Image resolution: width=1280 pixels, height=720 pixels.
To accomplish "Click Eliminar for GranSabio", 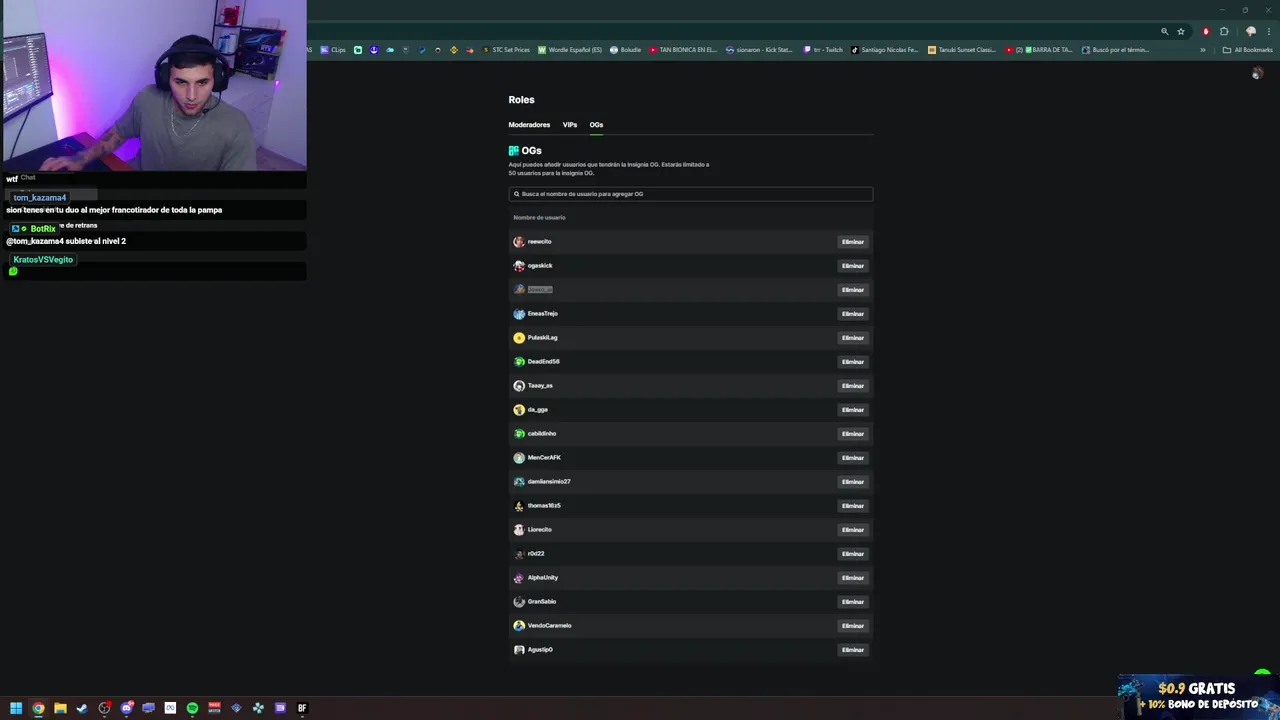I will [852, 602].
